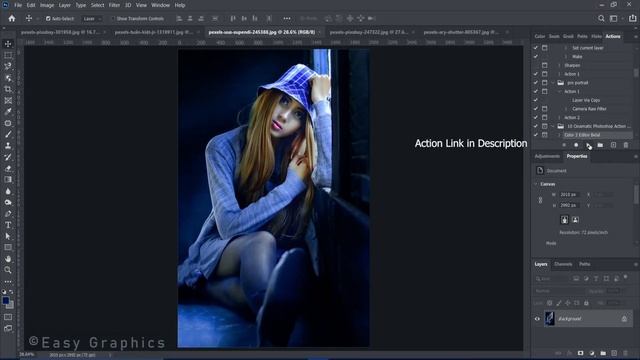
Task: Collapse the pro portrait action set
Action: click(553, 82)
